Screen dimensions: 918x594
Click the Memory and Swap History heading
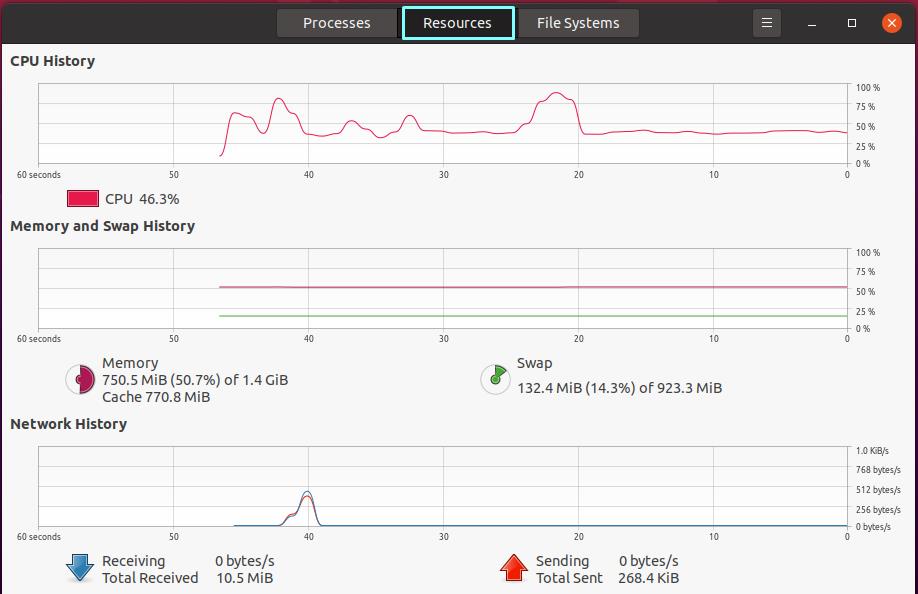coord(102,226)
